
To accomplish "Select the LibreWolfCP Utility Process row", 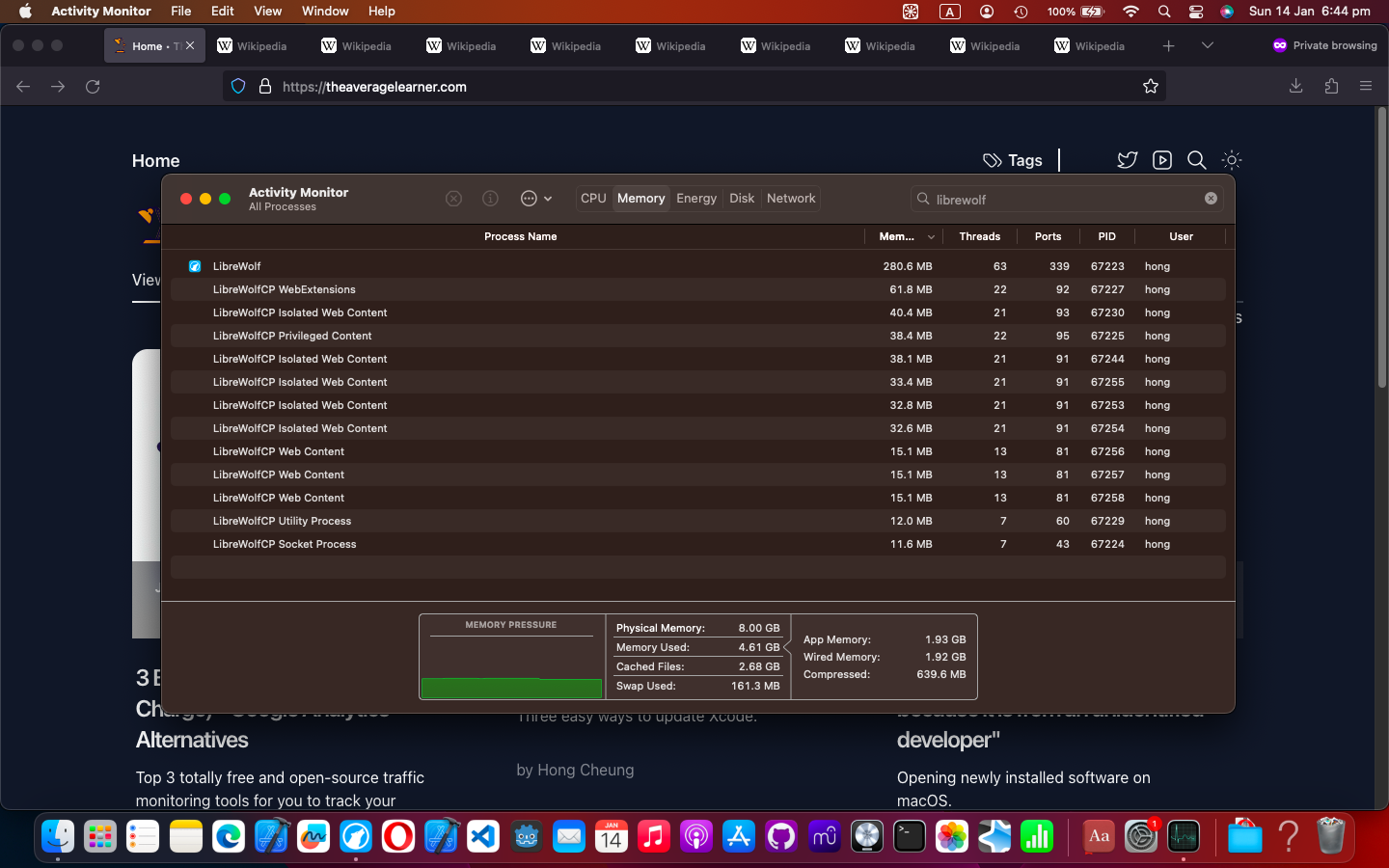I will tap(698, 521).
